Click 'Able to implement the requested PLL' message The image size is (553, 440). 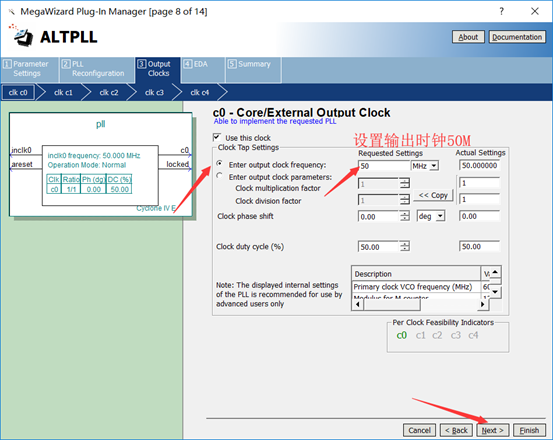point(275,121)
